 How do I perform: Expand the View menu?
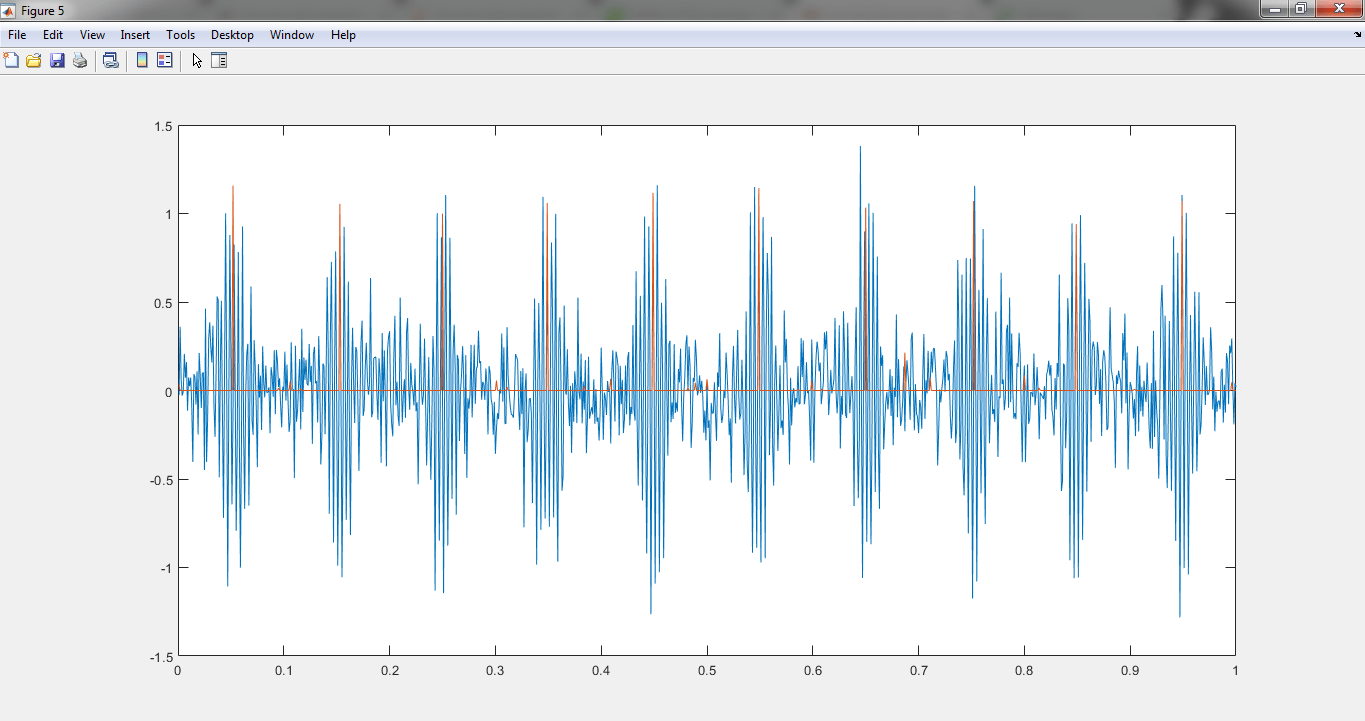(x=92, y=35)
